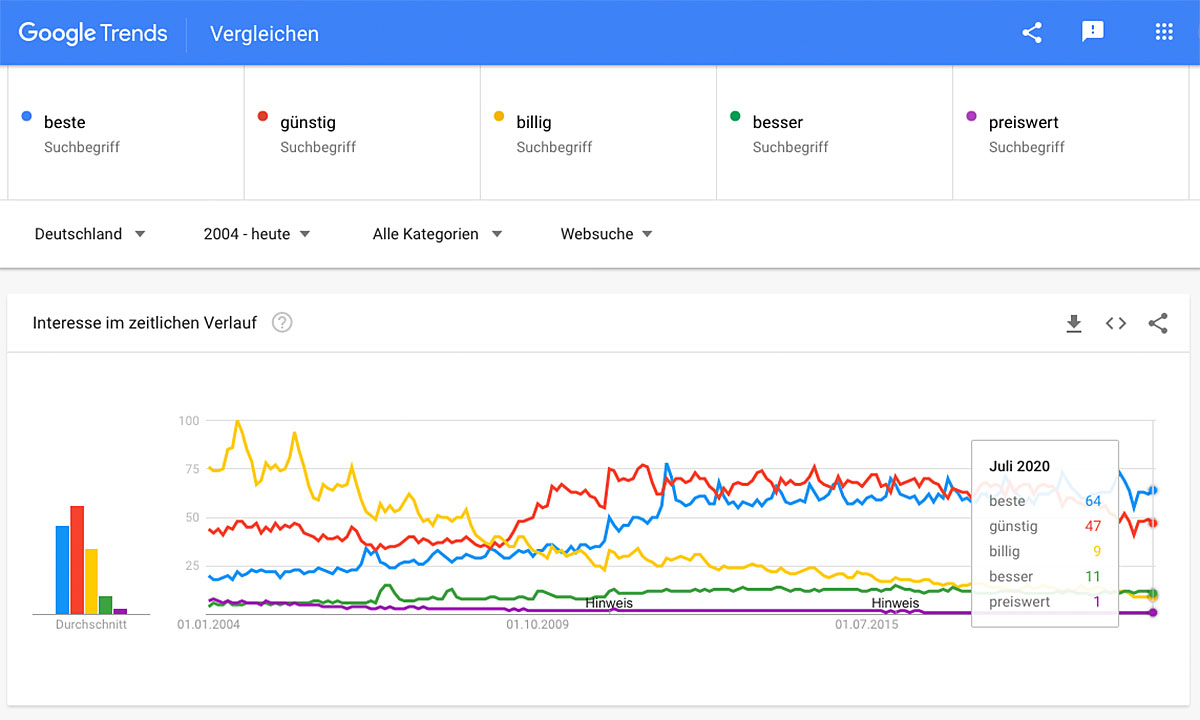Click the help icon beside Interesse im zeitlichen Verlauf
The height and width of the screenshot is (720, 1200).
pos(282,323)
